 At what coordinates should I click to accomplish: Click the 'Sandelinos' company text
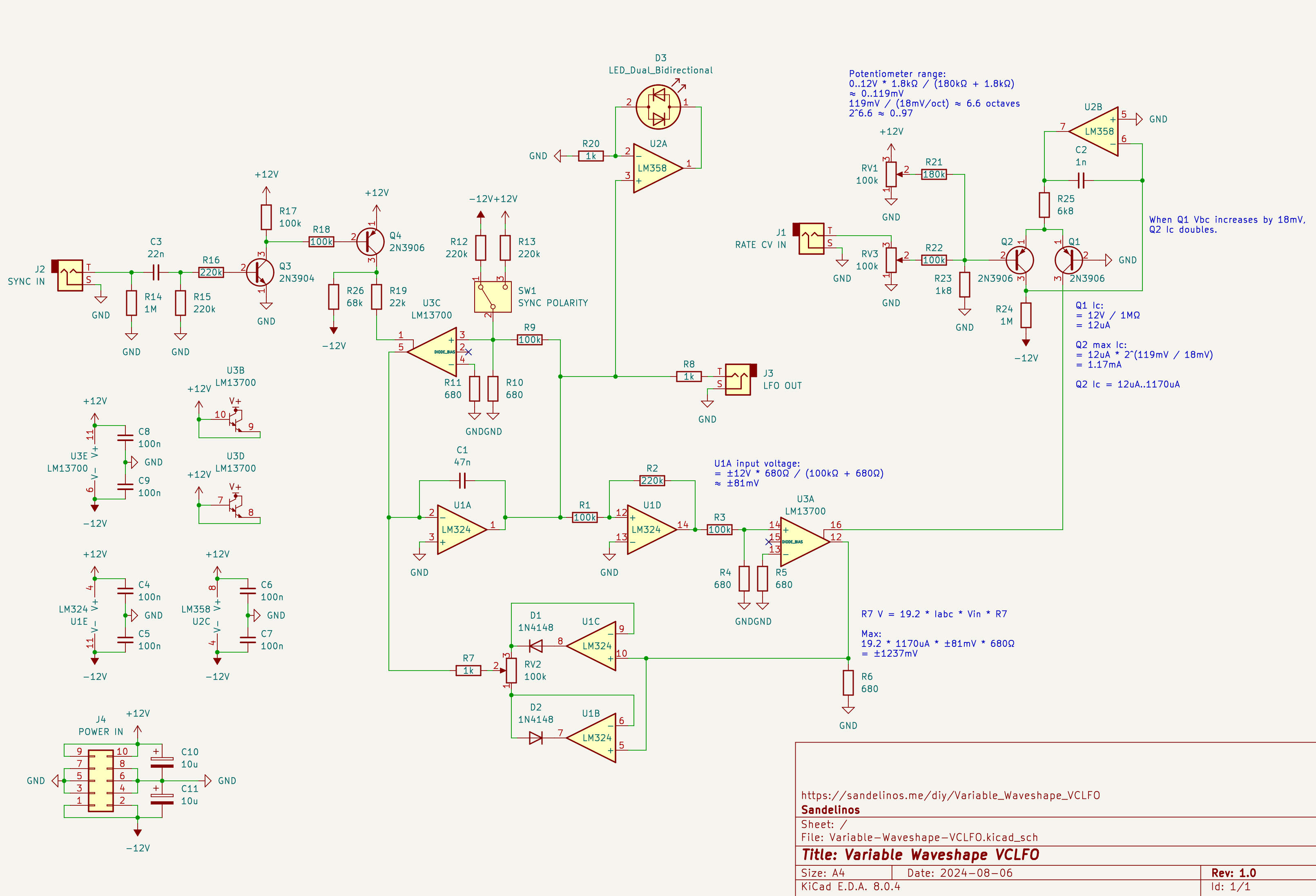tap(830, 810)
